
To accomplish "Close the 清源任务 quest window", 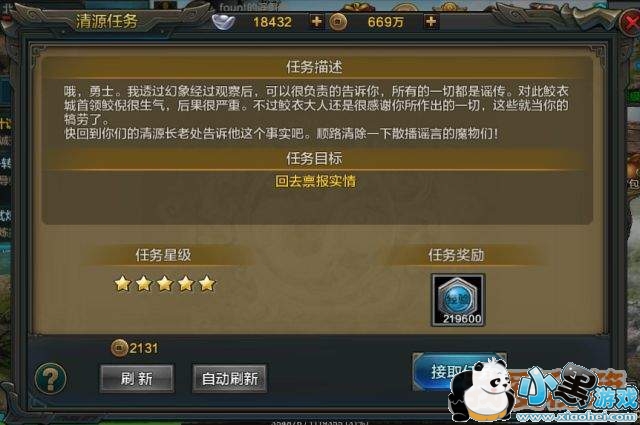I will coord(629,22).
